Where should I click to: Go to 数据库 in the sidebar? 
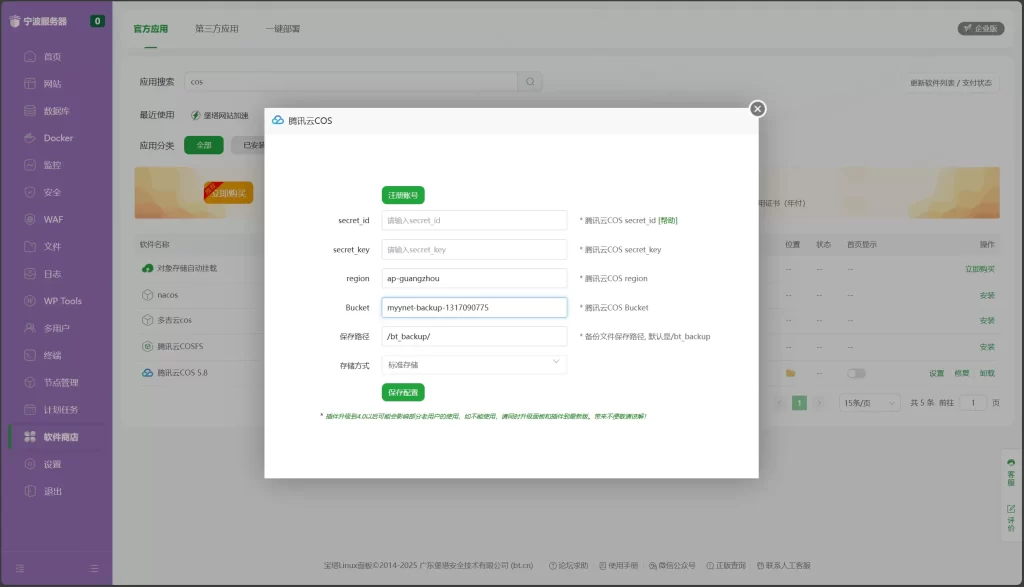click(56, 111)
